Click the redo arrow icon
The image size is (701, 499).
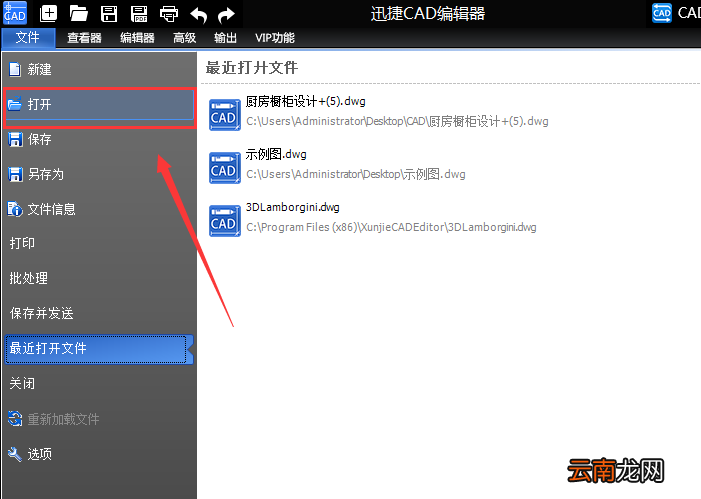click(226, 15)
